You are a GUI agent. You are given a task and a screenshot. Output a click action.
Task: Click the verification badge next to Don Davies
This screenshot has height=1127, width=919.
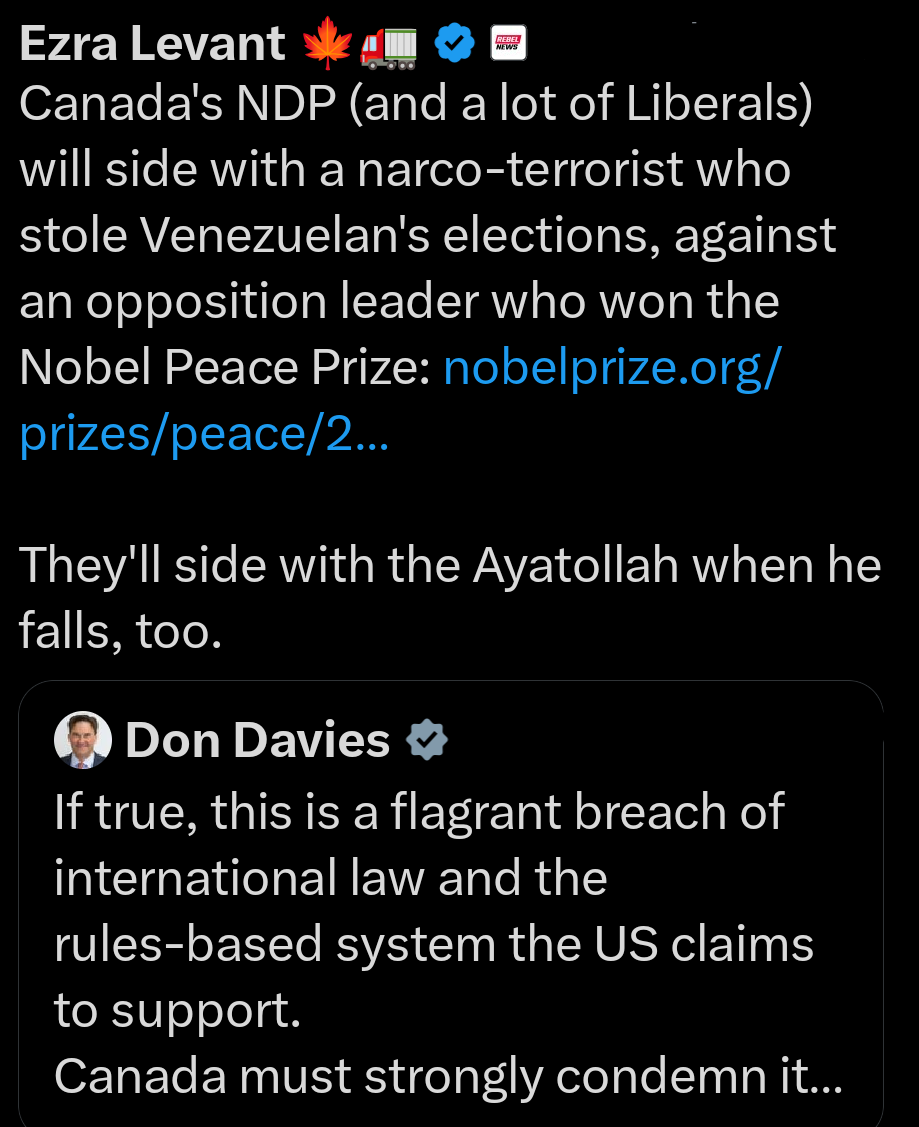coord(427,740)
